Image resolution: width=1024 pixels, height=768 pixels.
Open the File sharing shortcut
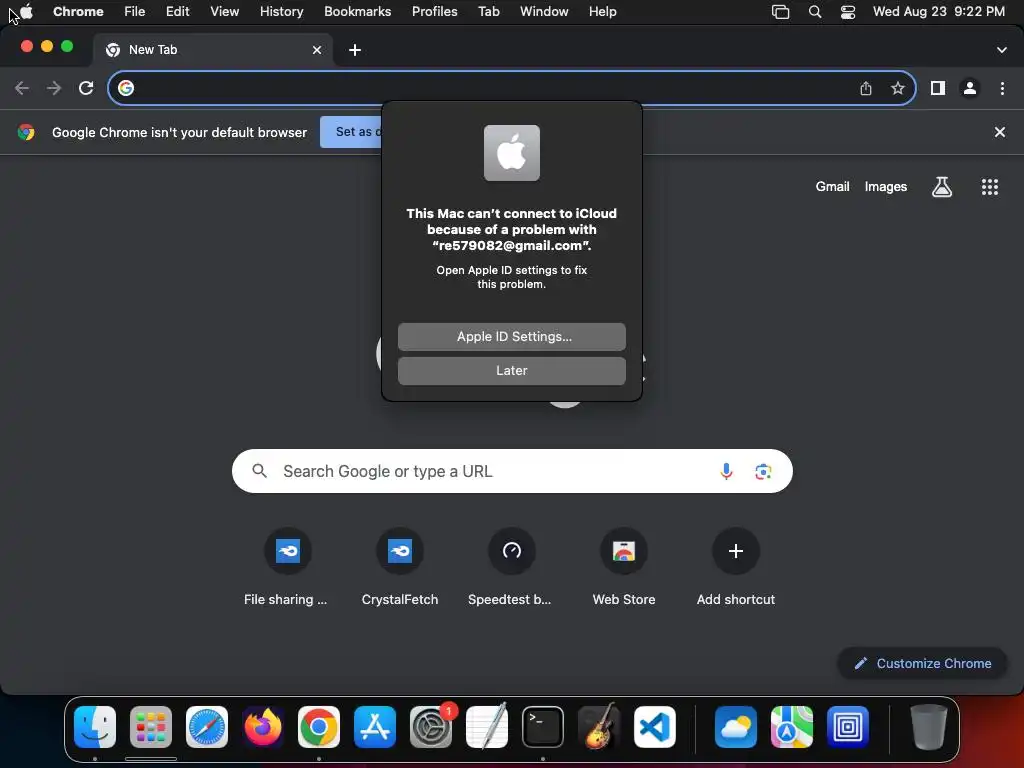tap(287, 567)
